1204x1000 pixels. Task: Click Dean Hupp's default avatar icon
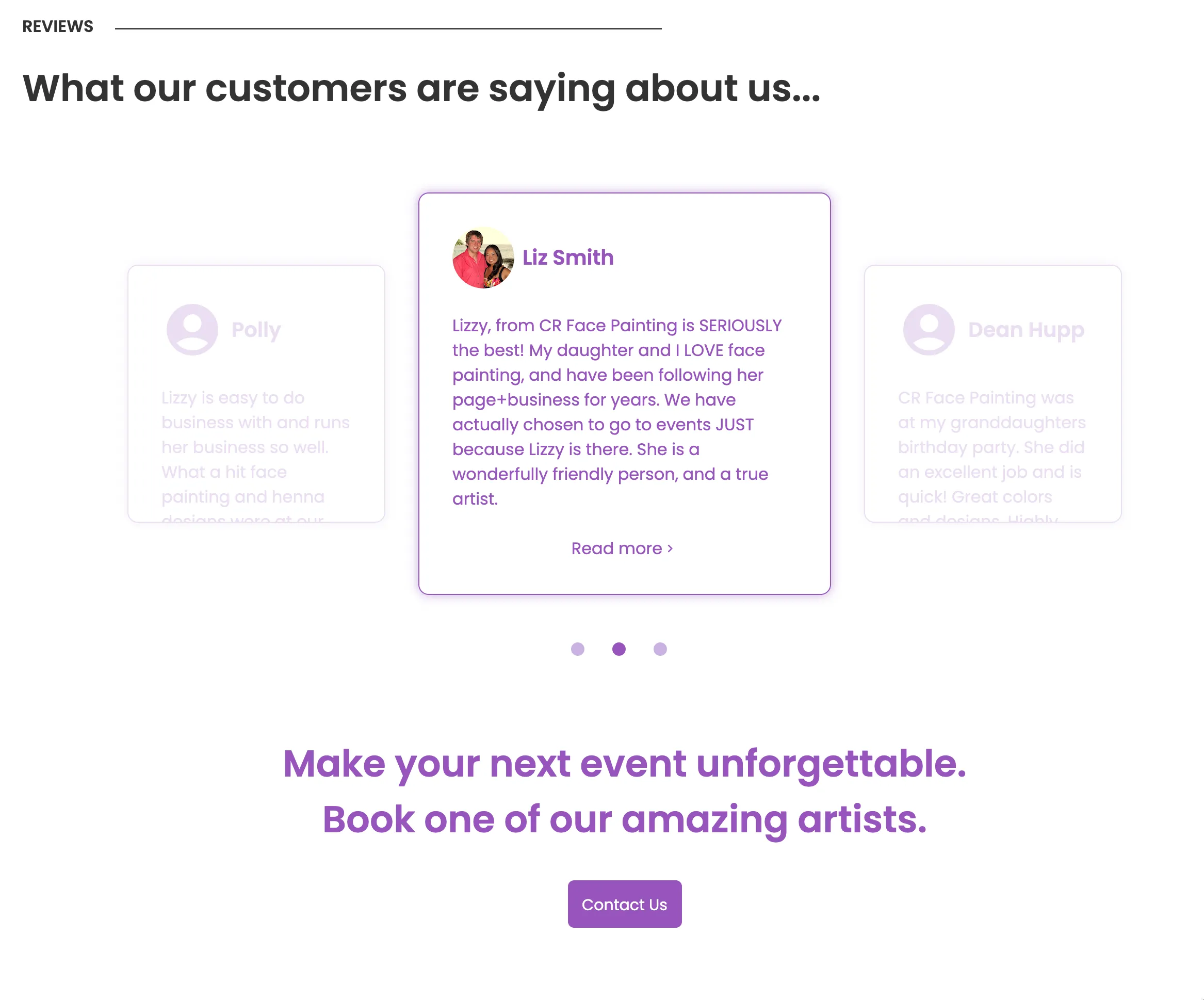pos(928,330)
